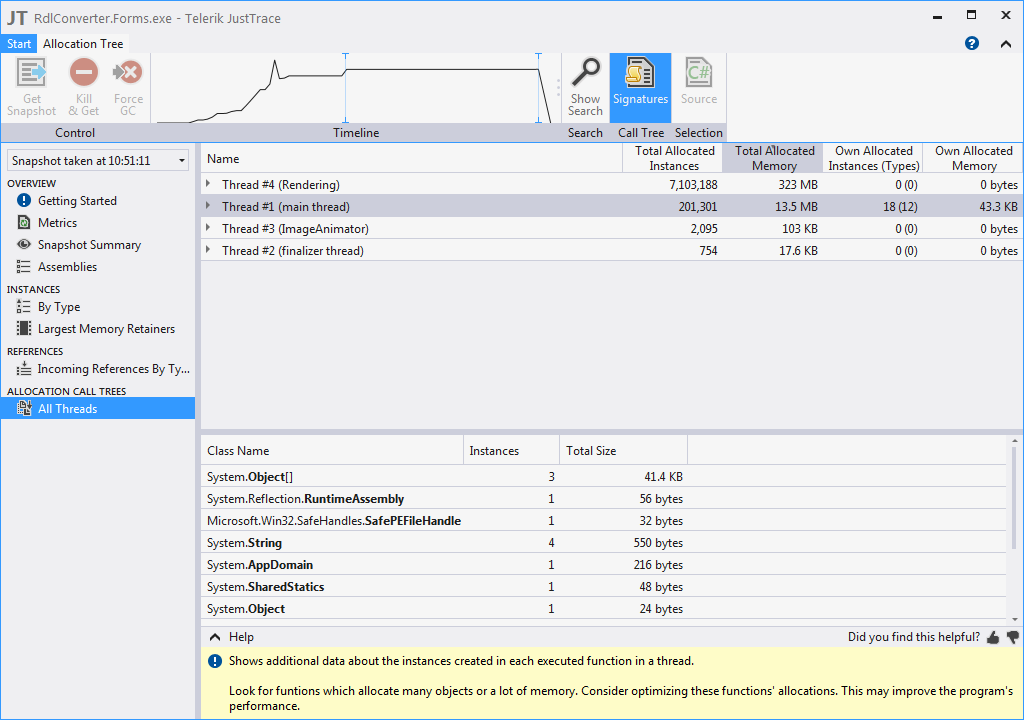The width and height of the screenshot is (1024, 720).
Task: Click the Metrics icon
Action: coord(24,223)
